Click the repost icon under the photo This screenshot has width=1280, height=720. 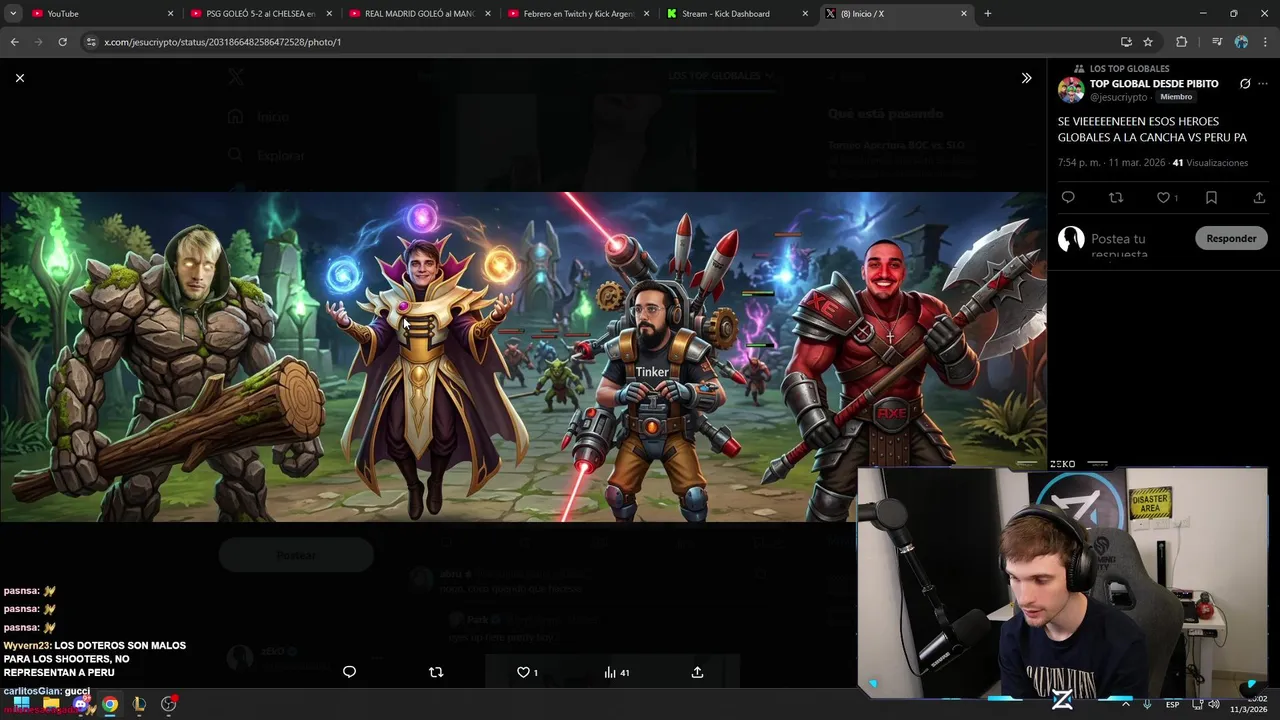(436, 672)
